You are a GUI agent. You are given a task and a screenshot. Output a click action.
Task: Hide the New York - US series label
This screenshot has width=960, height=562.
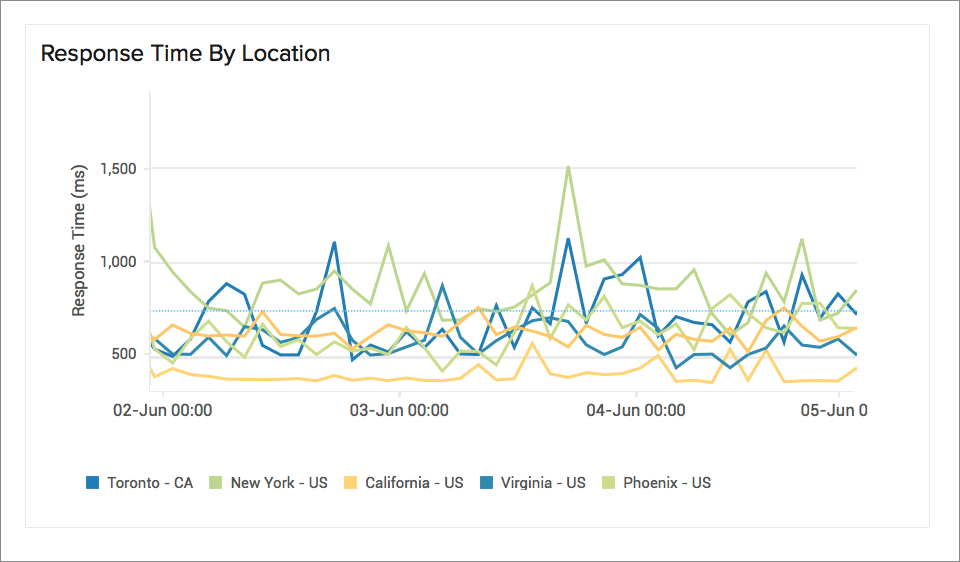[279, 483]
